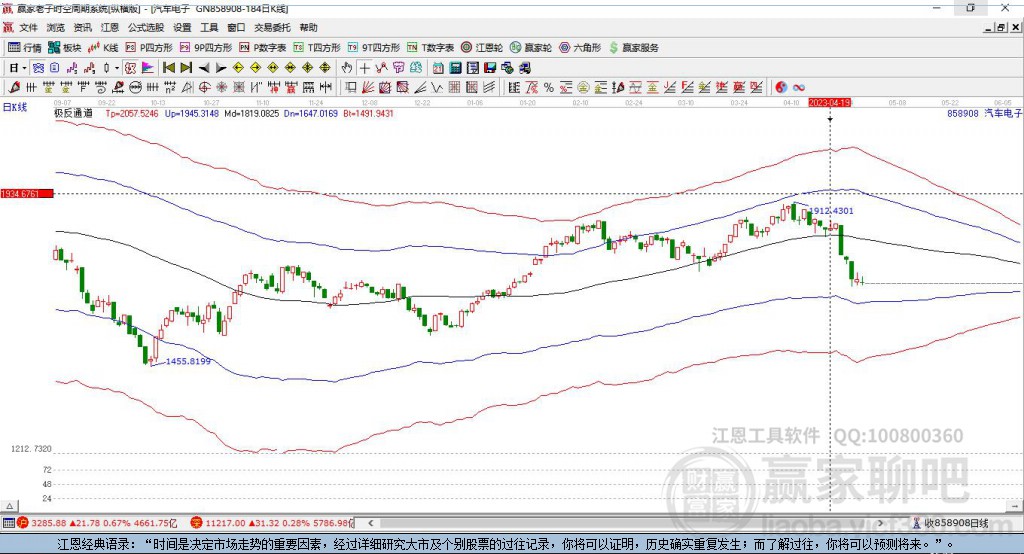Click the Md=1819.0825 indicator value
The height and width of the screenshot is (554, 1024).
pos(251,114)
